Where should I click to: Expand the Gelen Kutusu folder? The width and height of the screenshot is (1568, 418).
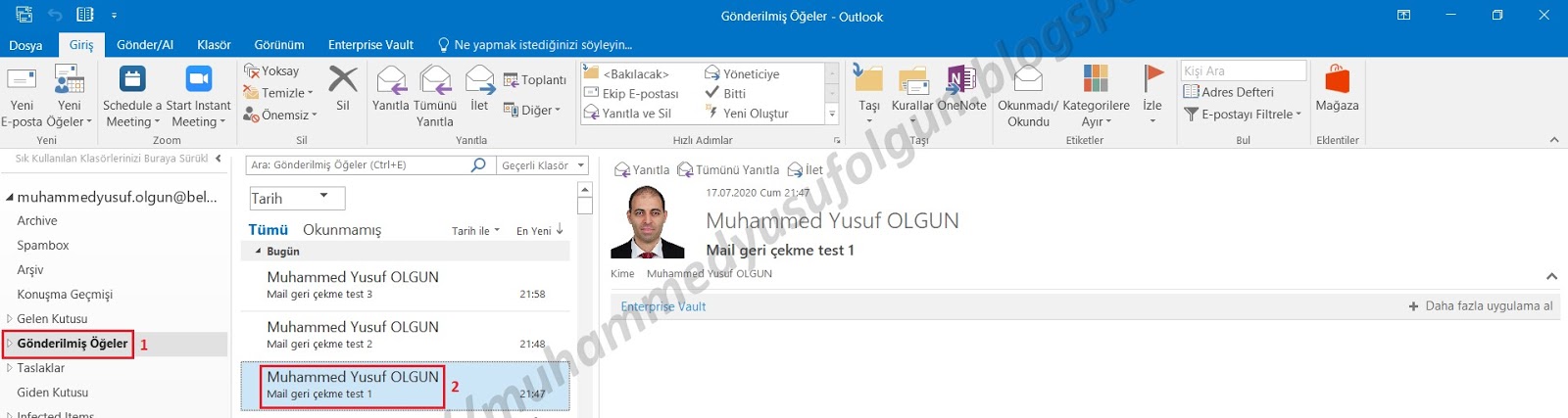(x=10, y=319)
